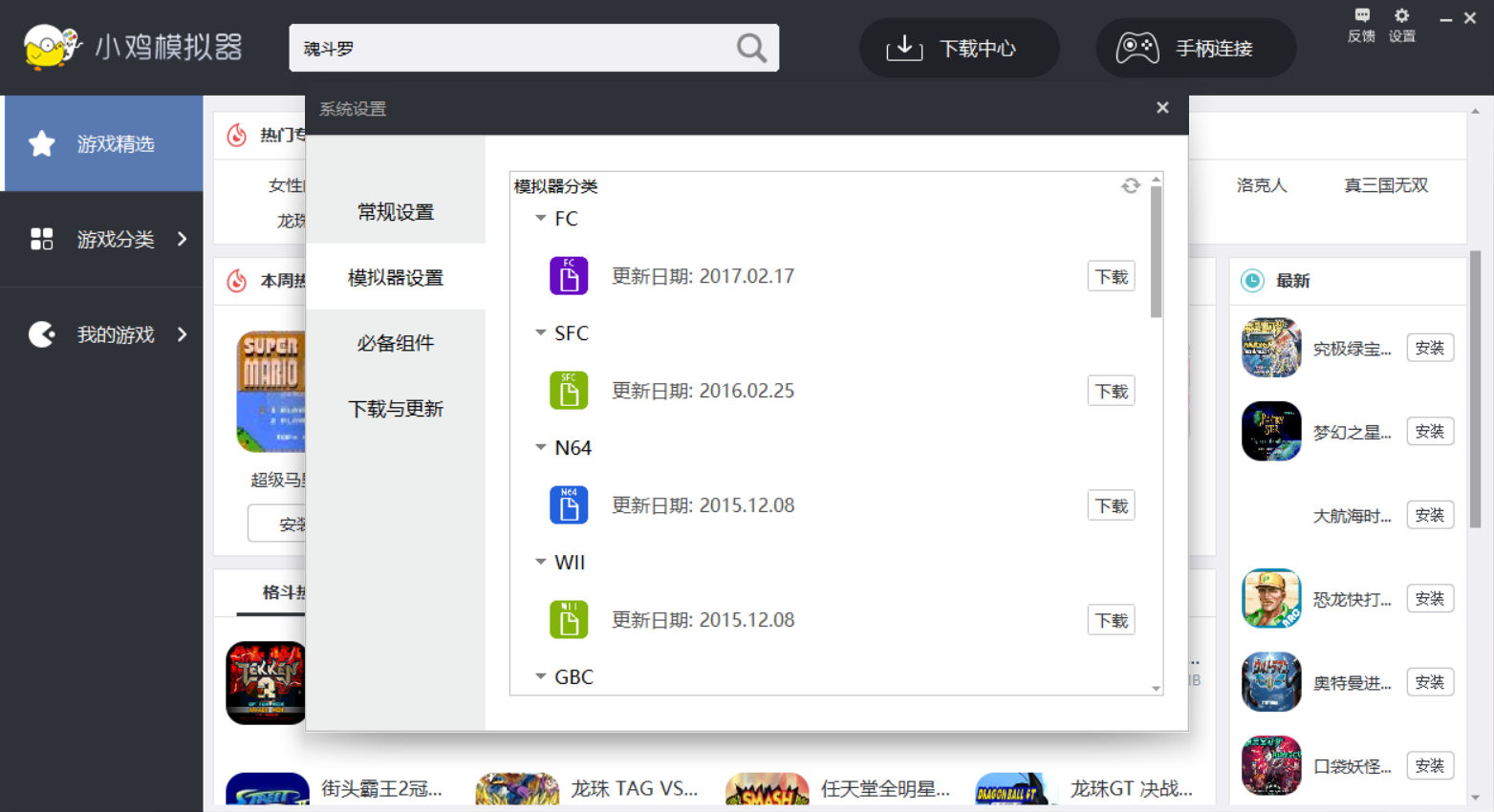Open the 下载中心 download center
The image size is (1494, 812).
pyautogui.click(x=959, y=48)
